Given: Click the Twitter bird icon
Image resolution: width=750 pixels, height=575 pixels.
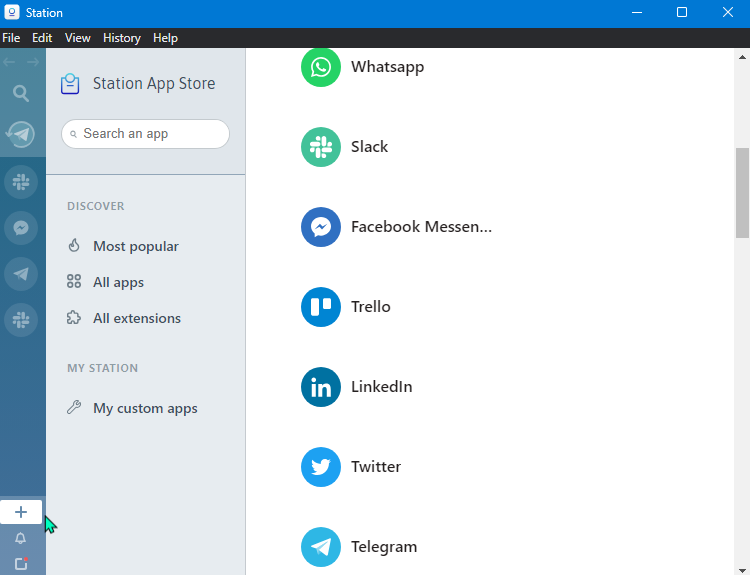Looking at the screenshot, I should click(x=321, y=467).
